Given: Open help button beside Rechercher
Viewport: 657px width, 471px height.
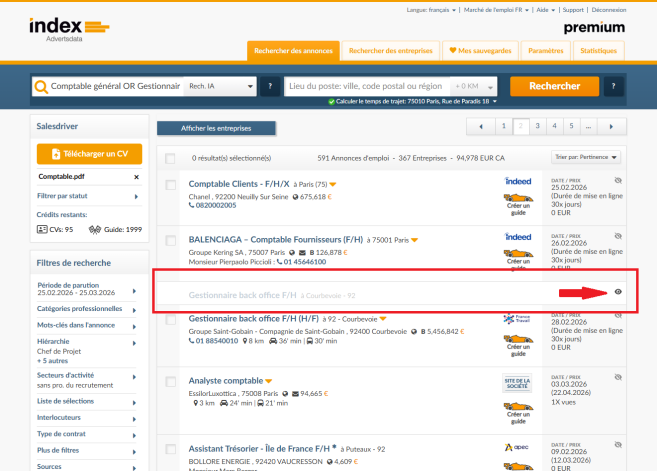Looking at the screenshot, I should pyautogui.click(x=613, y=86).
